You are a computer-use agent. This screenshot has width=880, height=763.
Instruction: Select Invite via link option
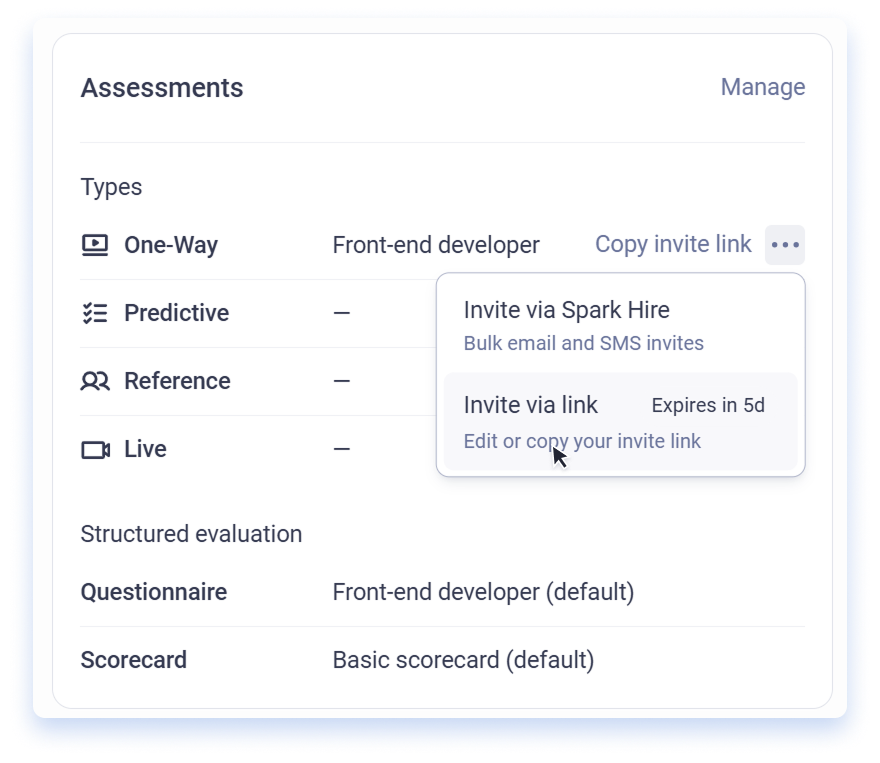620,421
